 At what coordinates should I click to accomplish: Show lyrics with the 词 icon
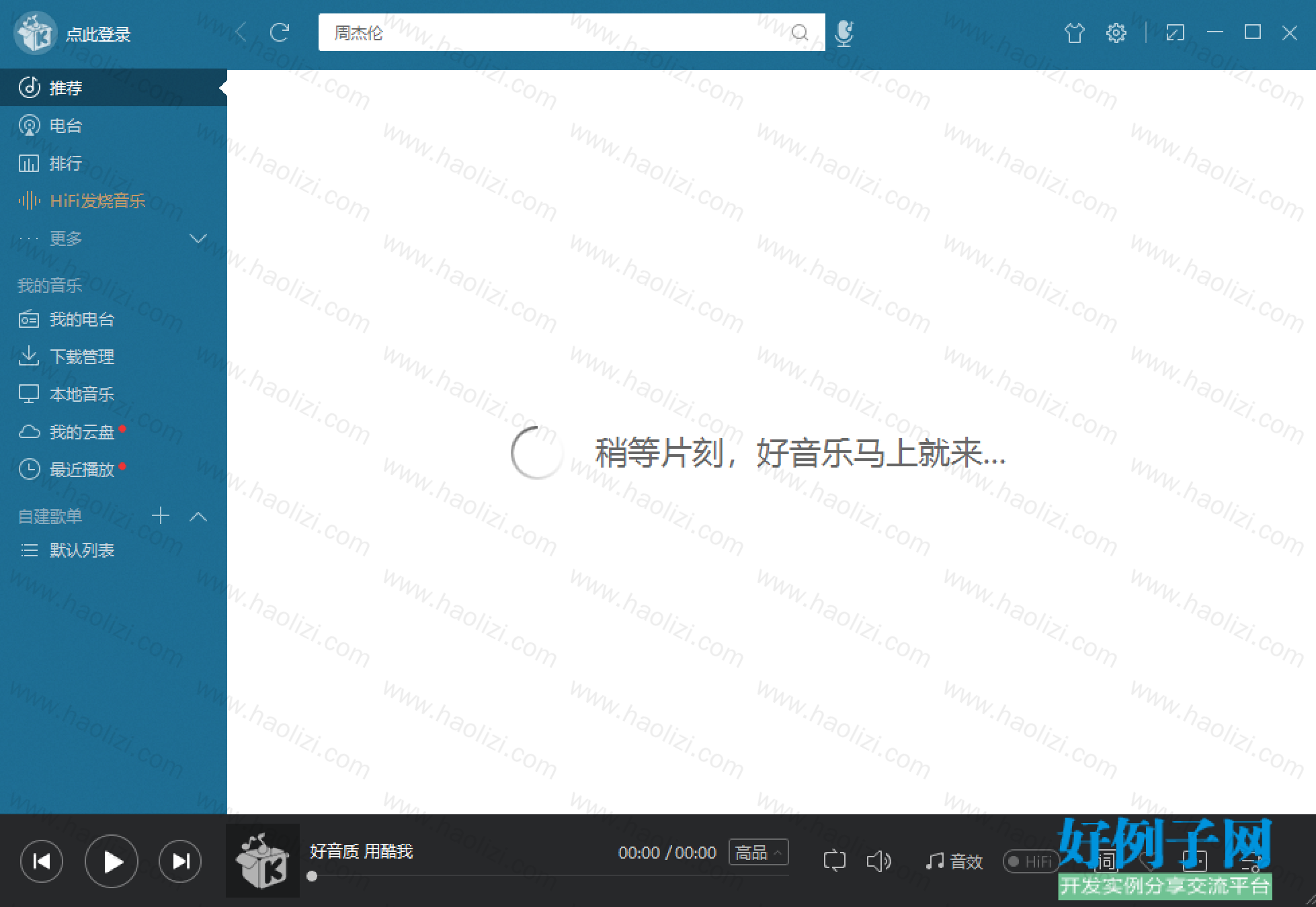(x=1106, y=861)
